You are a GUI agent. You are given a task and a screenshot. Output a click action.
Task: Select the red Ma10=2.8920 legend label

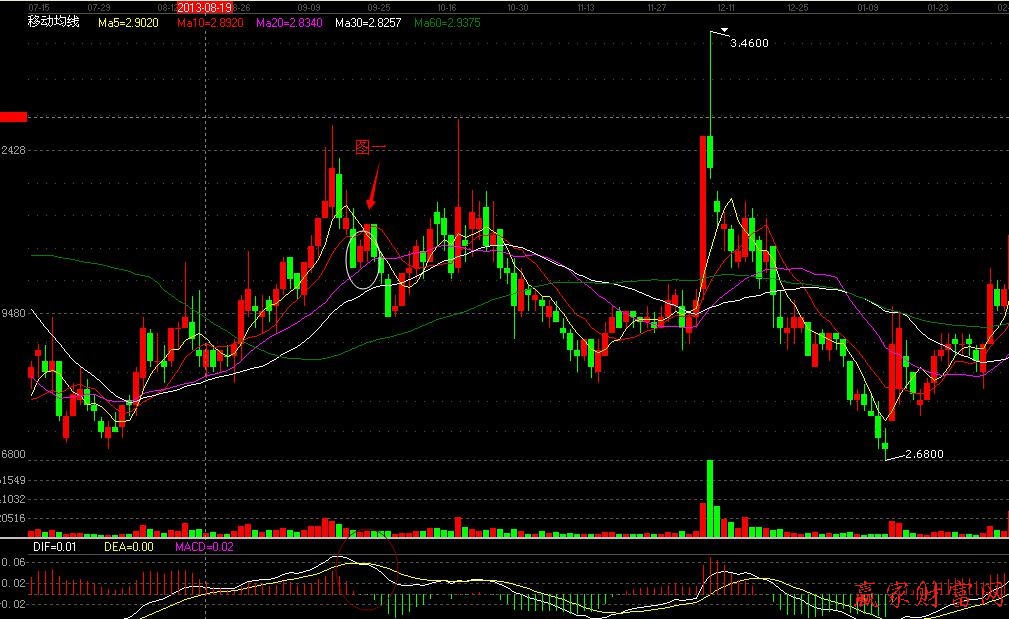[x=211, y=22]
